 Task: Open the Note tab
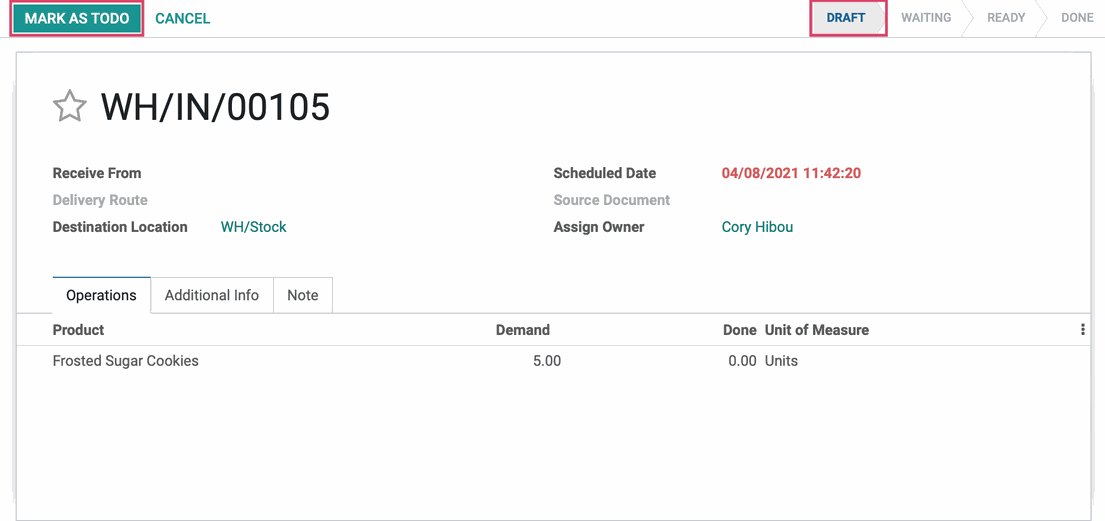pyautogui.click(x=303, y=295)
